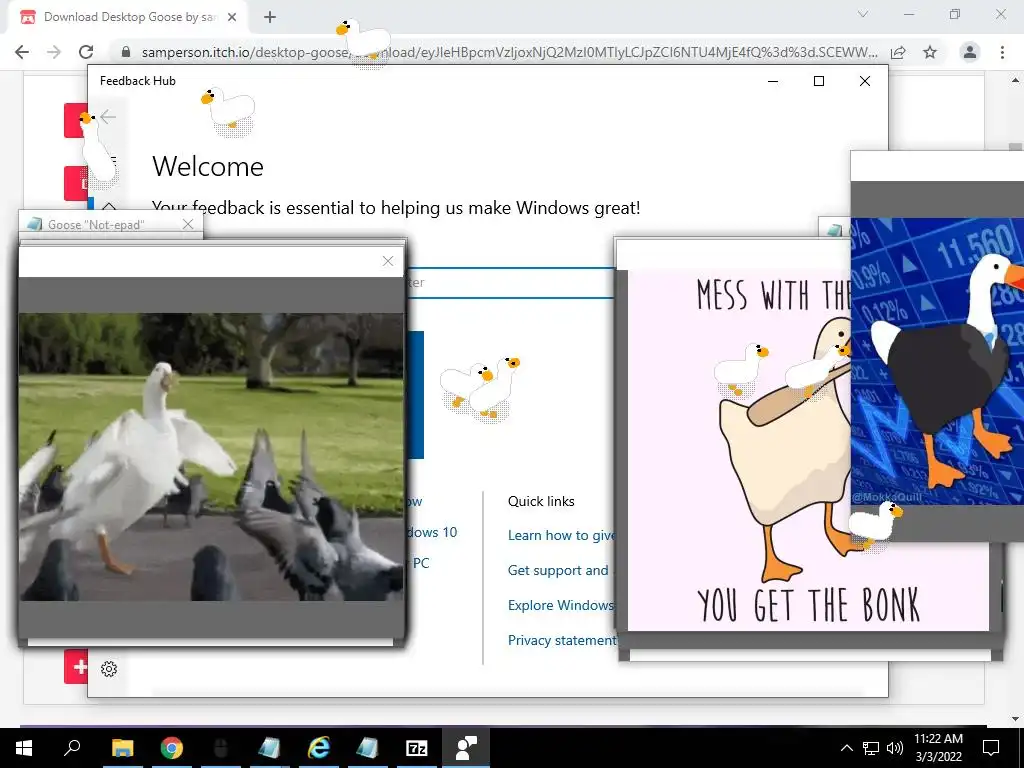Viewport: 1024px width, 768px height.
Task: Open clock showing 11:22 AM
Action: 938,748
